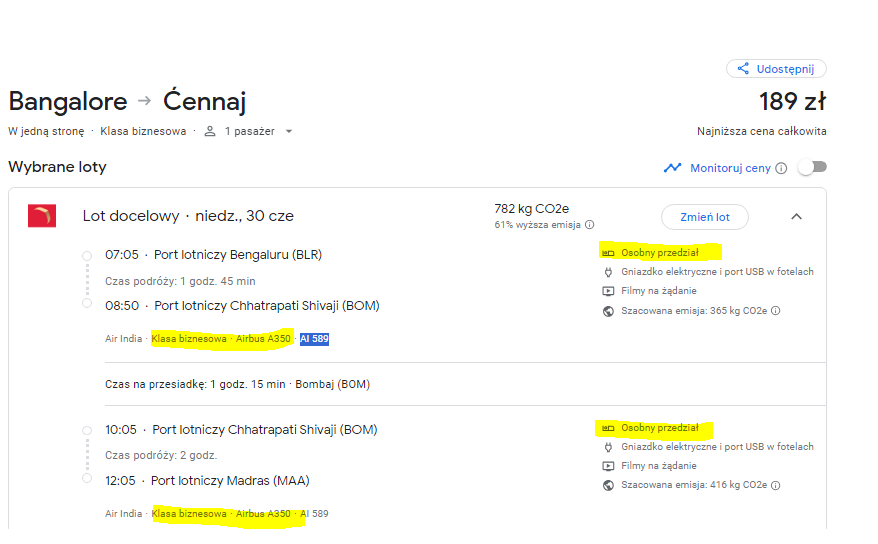Click the globe emissions icon for BOM–MAA leg
Viewport: 878px width, 544px height.
pos(608,485)
